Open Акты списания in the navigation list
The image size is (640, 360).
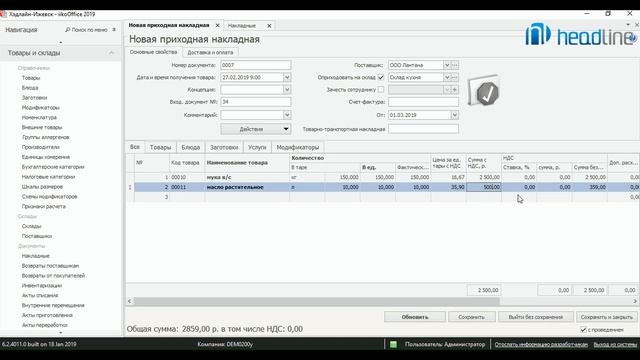click(x=40, y=295)
